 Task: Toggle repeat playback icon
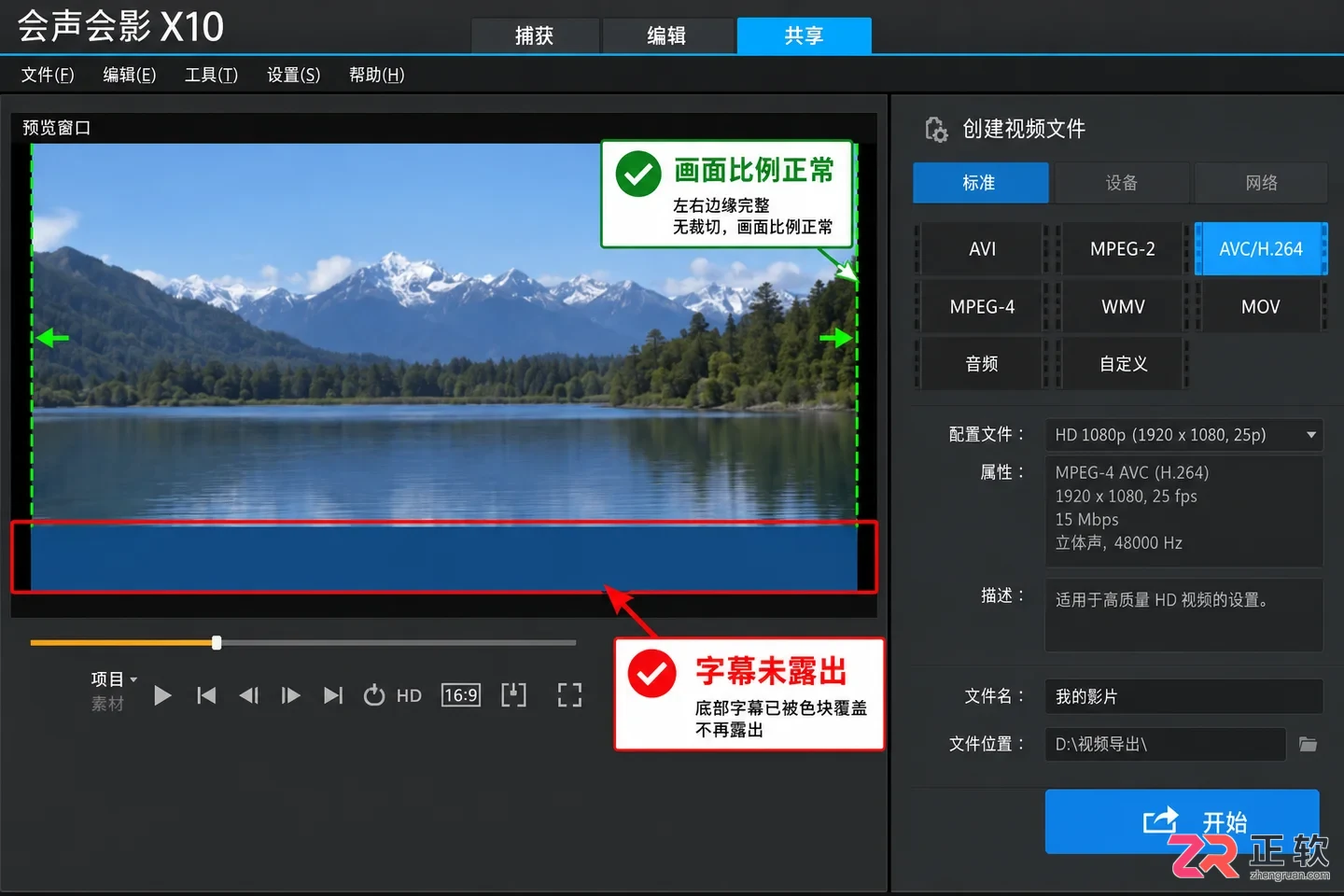(x=374, y=695)
